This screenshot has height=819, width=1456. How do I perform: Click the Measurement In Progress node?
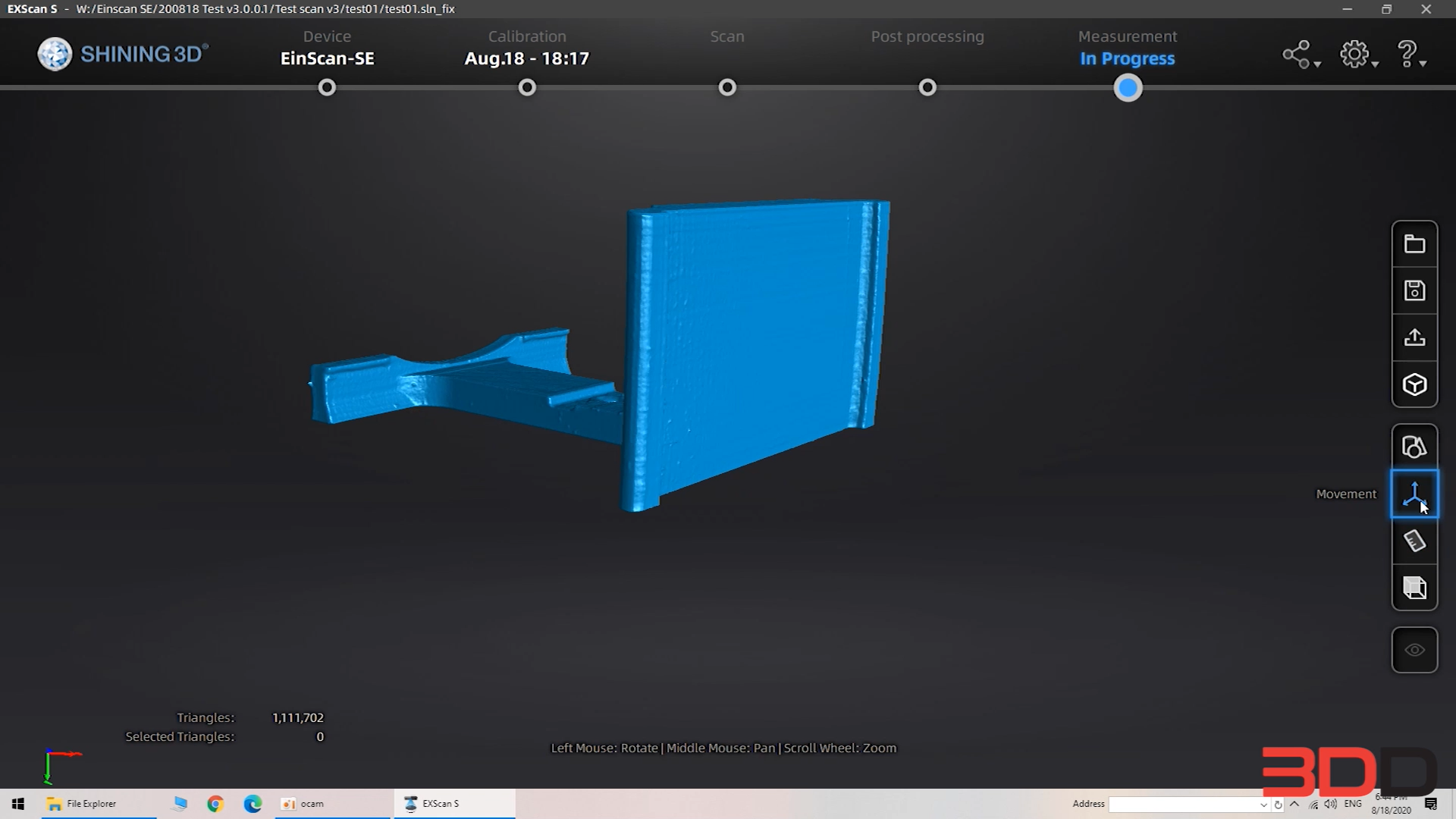tap(1128, 88)
